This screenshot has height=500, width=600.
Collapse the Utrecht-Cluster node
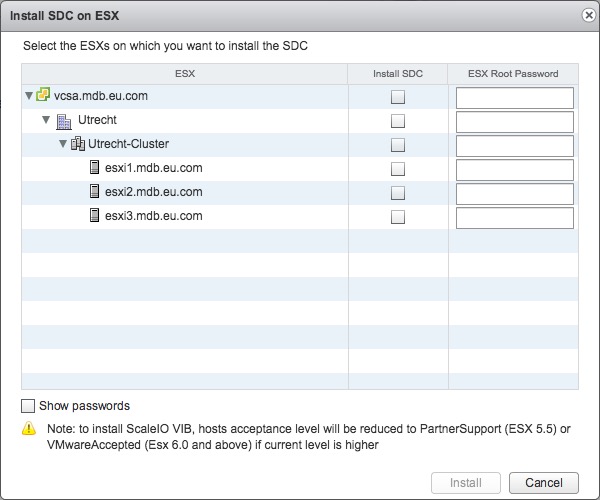tap(63, 145)
